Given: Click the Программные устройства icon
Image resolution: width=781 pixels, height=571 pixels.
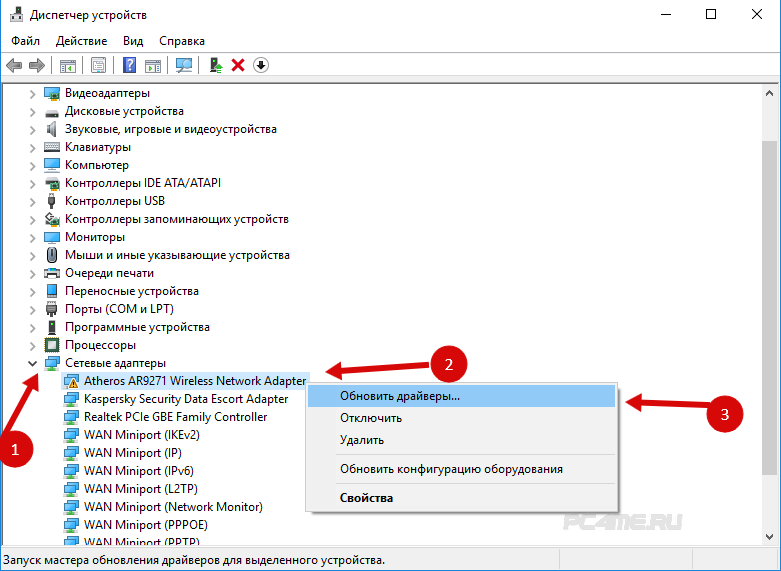Looking at the screenshot, I should click(52, 327).
